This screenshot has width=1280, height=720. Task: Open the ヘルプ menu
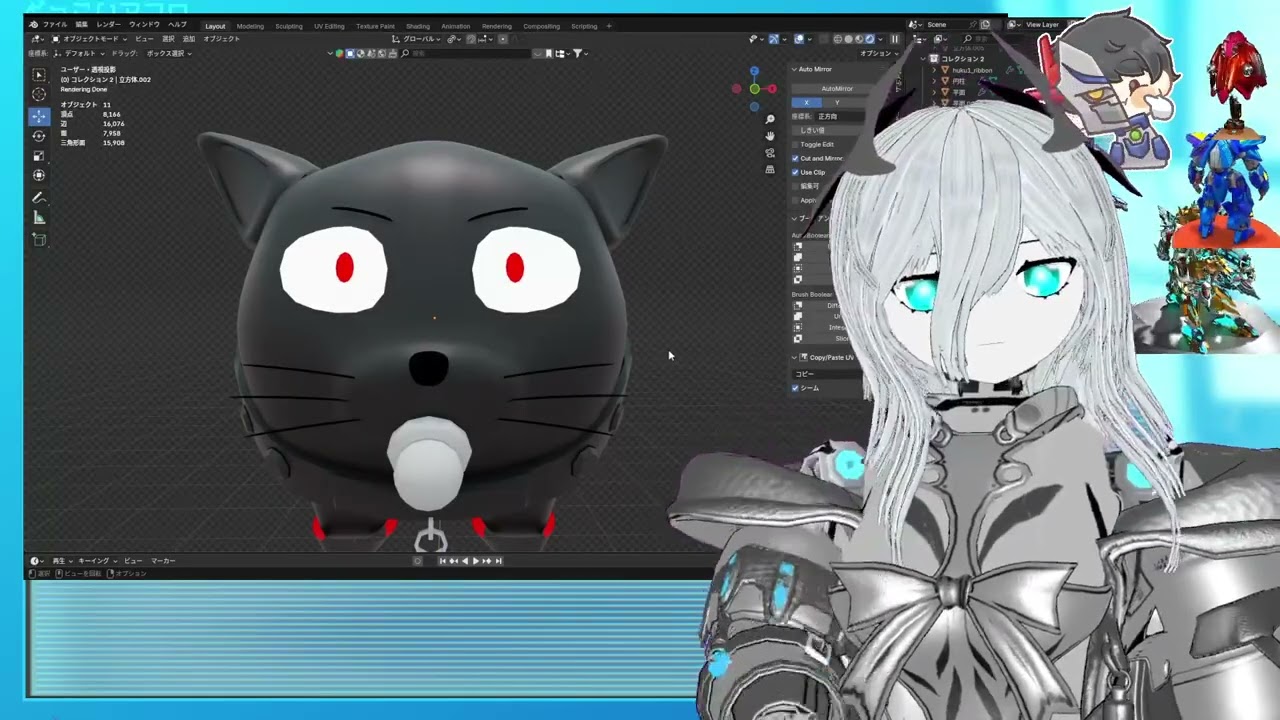pyautogui.click(x=177, y=25)
